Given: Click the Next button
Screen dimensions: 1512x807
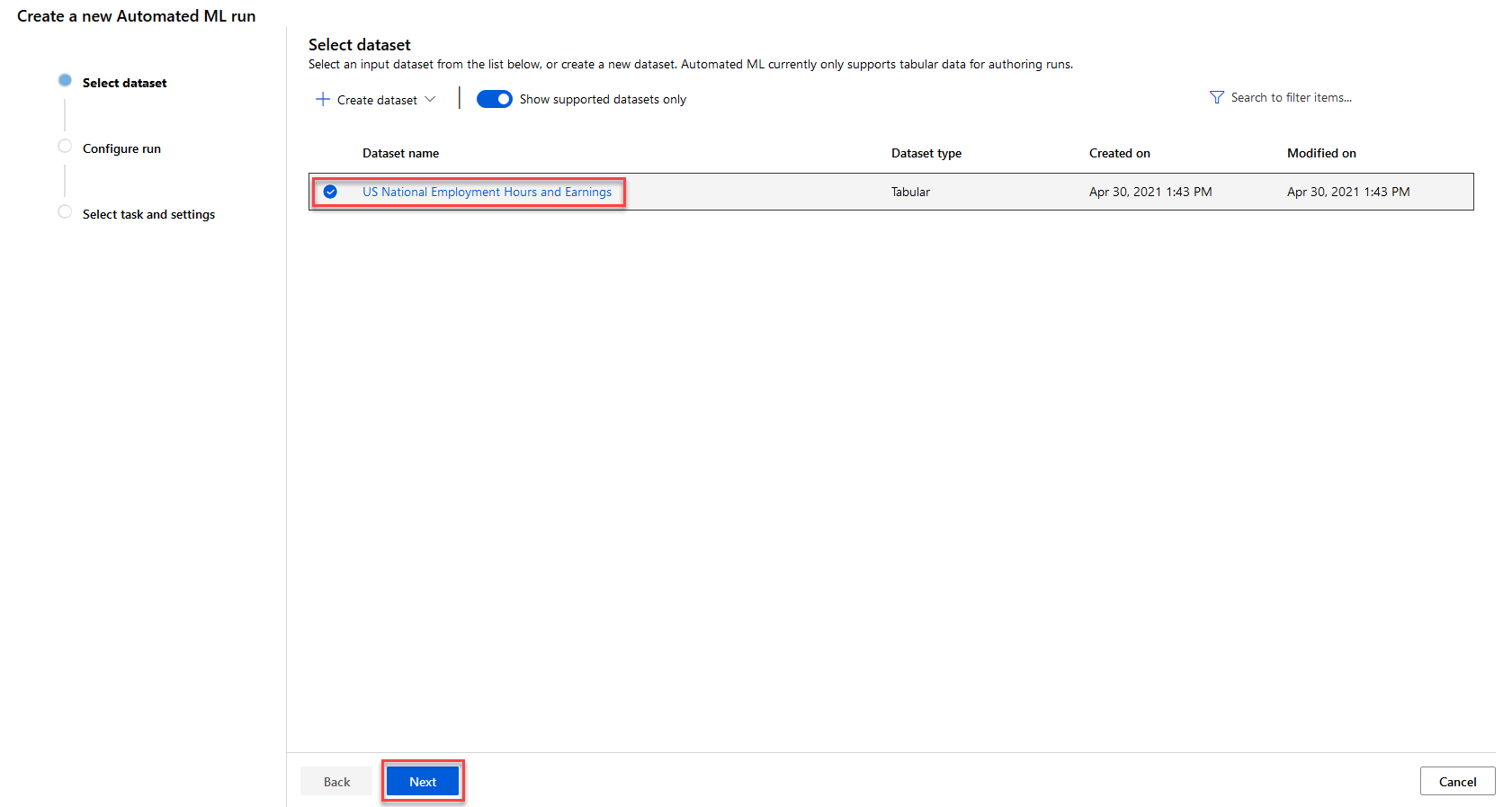Looking at the screenshot, I should coord(423,782).
